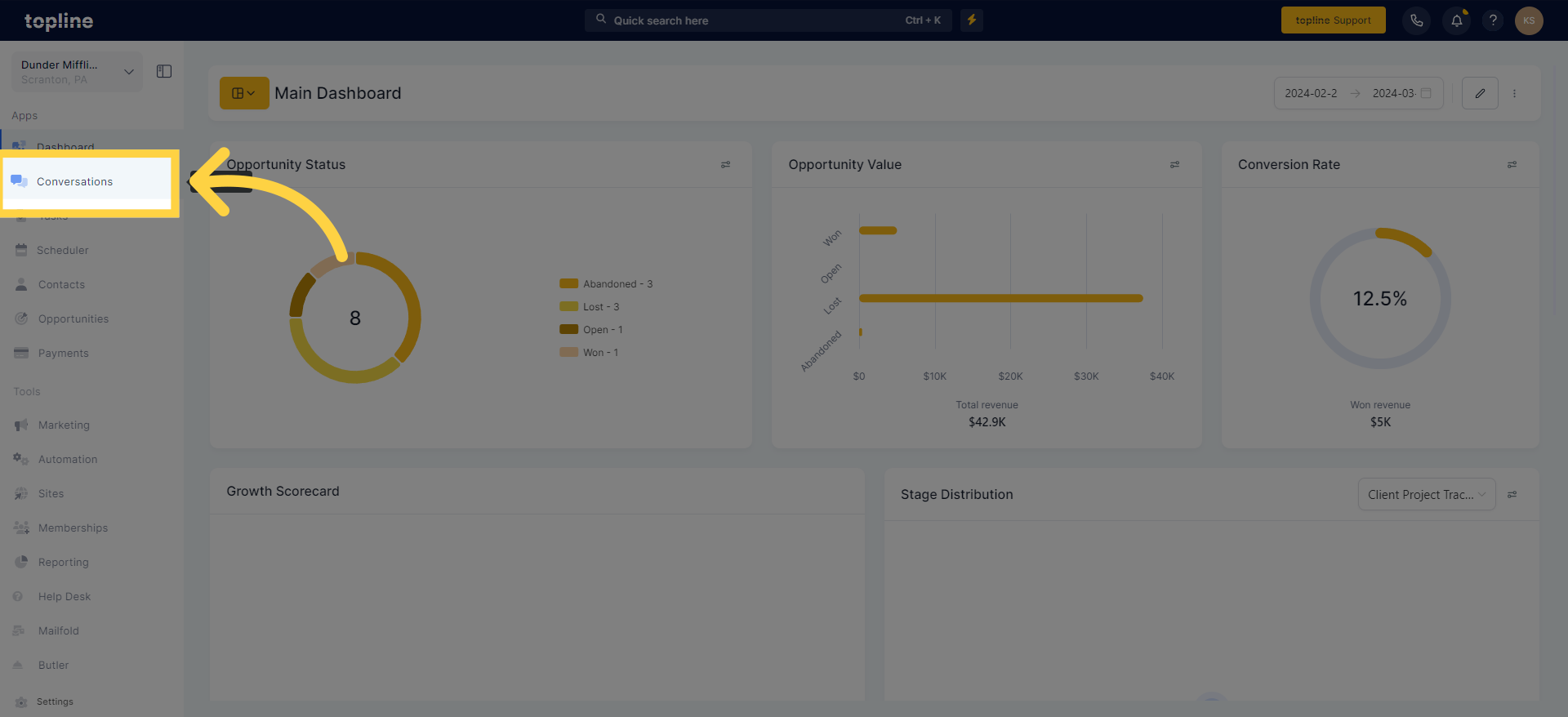
Task: Click the Butler icon
Action: 18,665
